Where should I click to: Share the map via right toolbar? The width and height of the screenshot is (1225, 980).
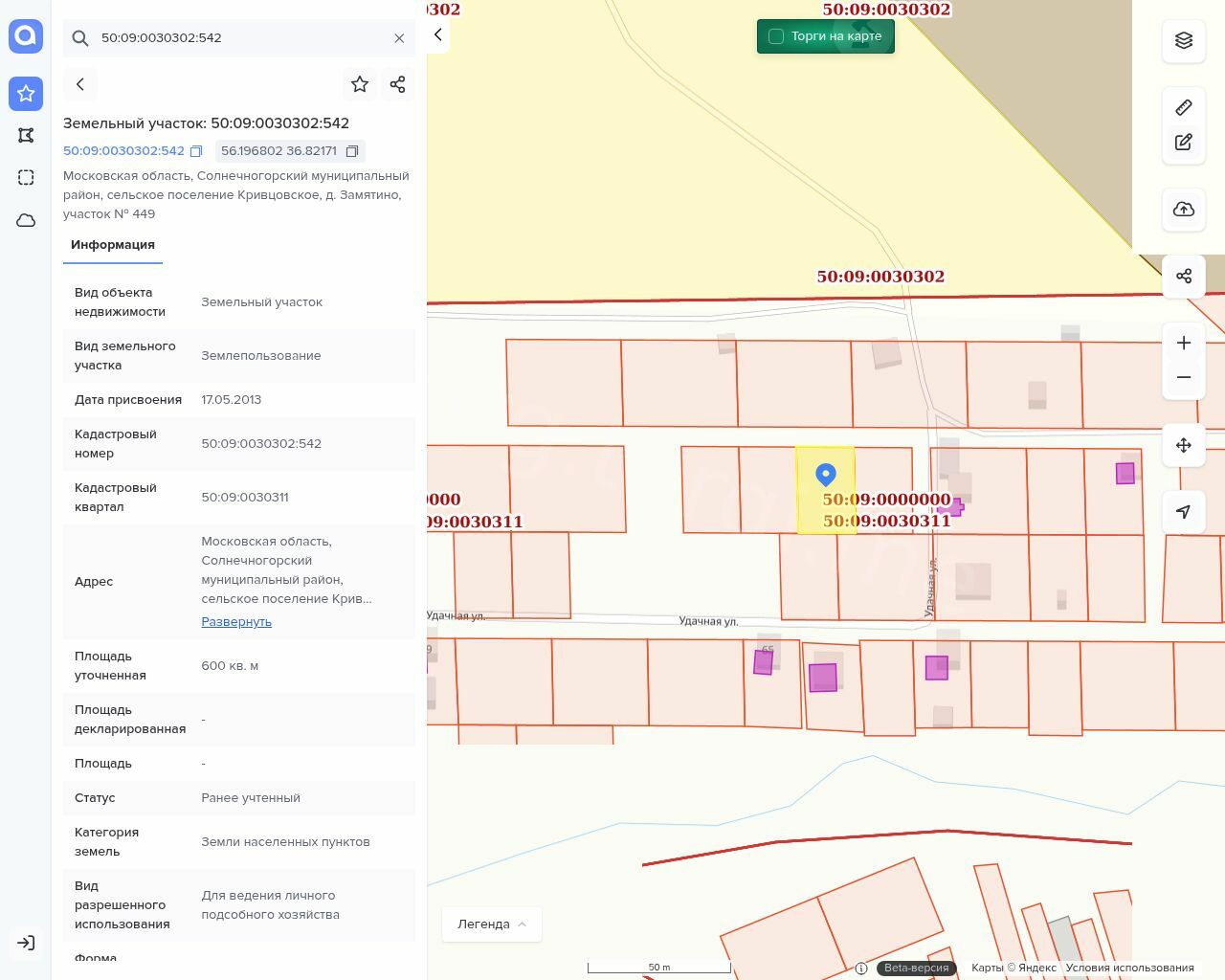coord(1184,277)
